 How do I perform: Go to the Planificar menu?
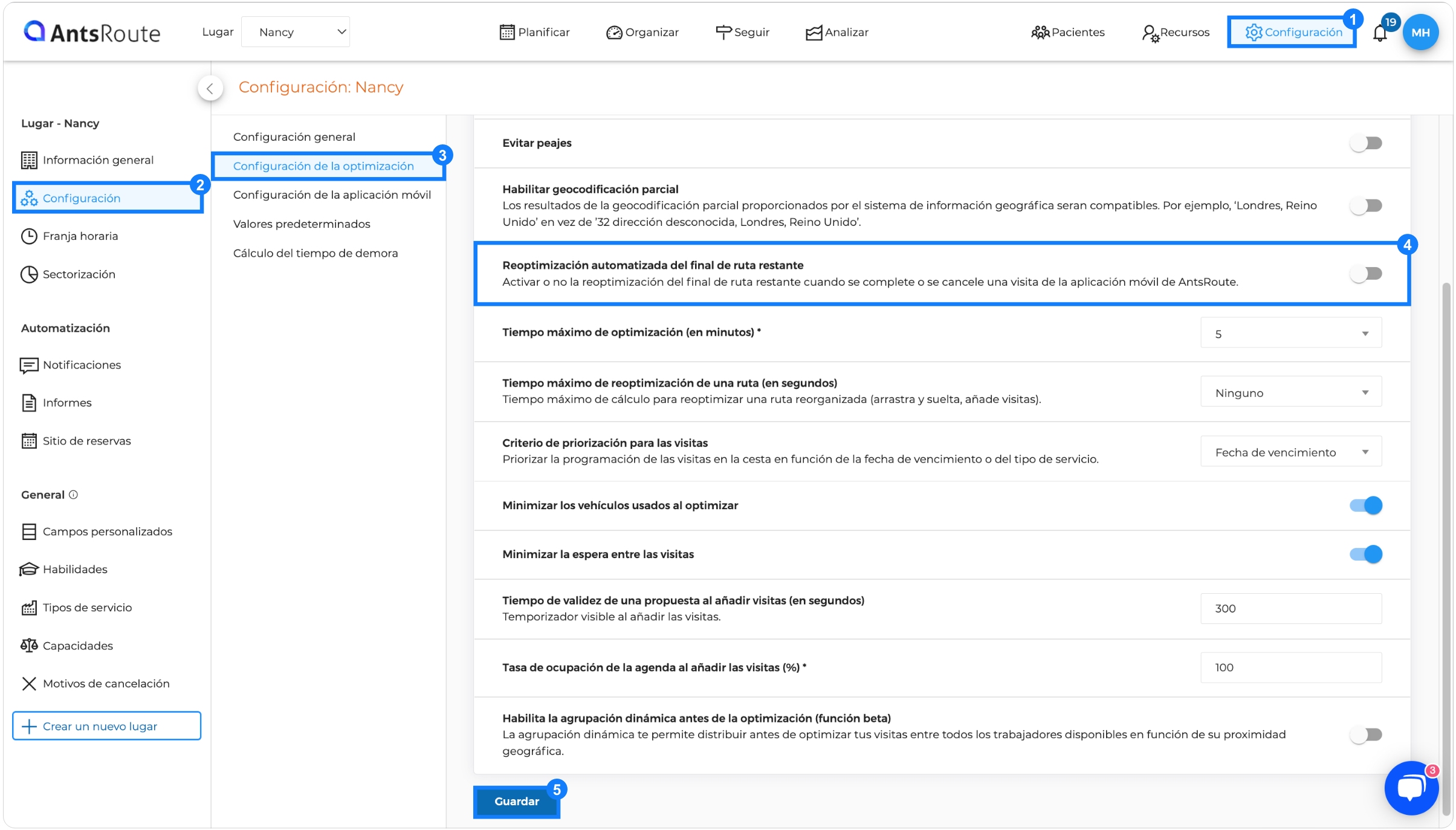[x=534, y=32]
